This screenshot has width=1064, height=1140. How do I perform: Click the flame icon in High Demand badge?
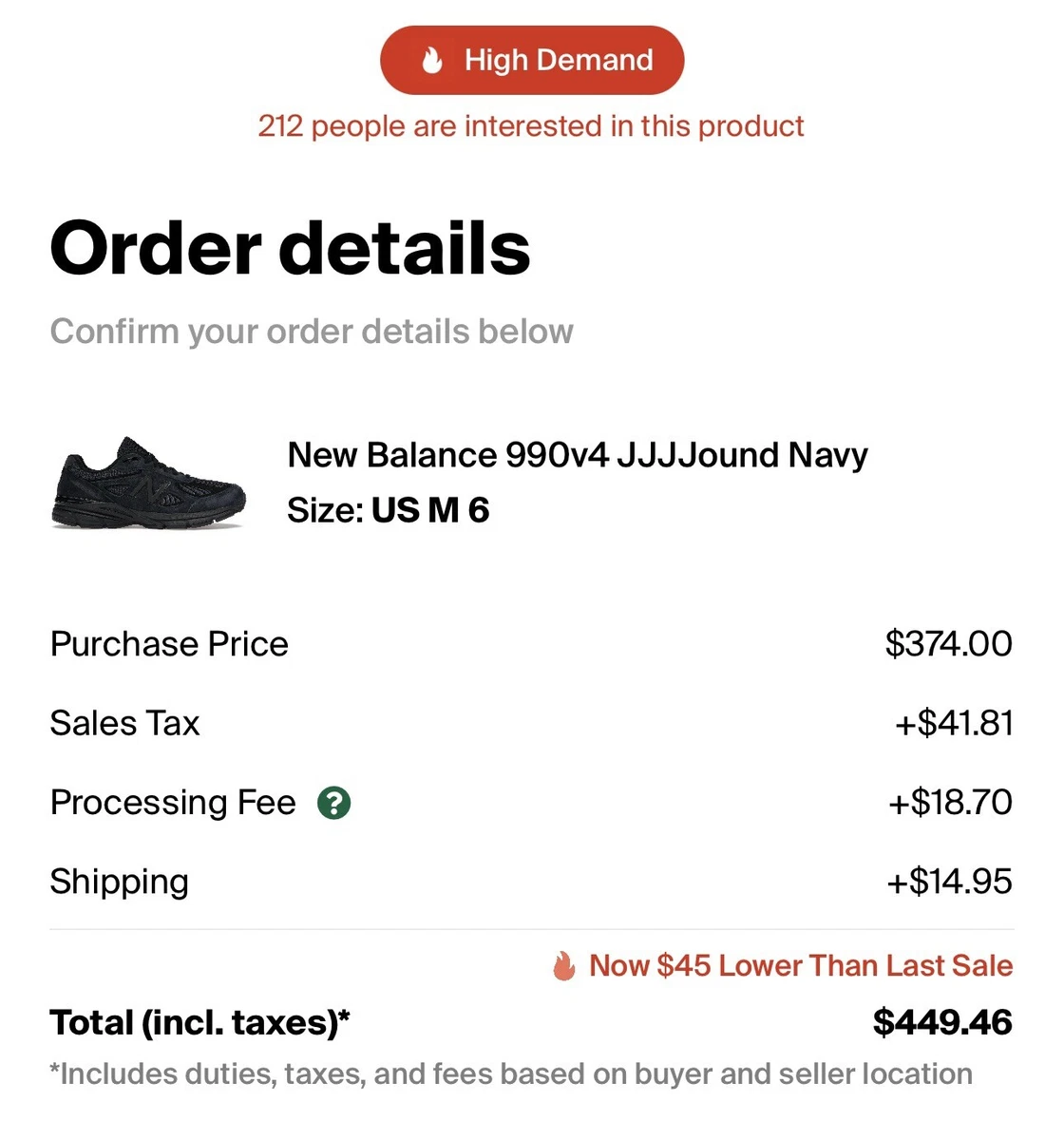(x=432, y=61)
